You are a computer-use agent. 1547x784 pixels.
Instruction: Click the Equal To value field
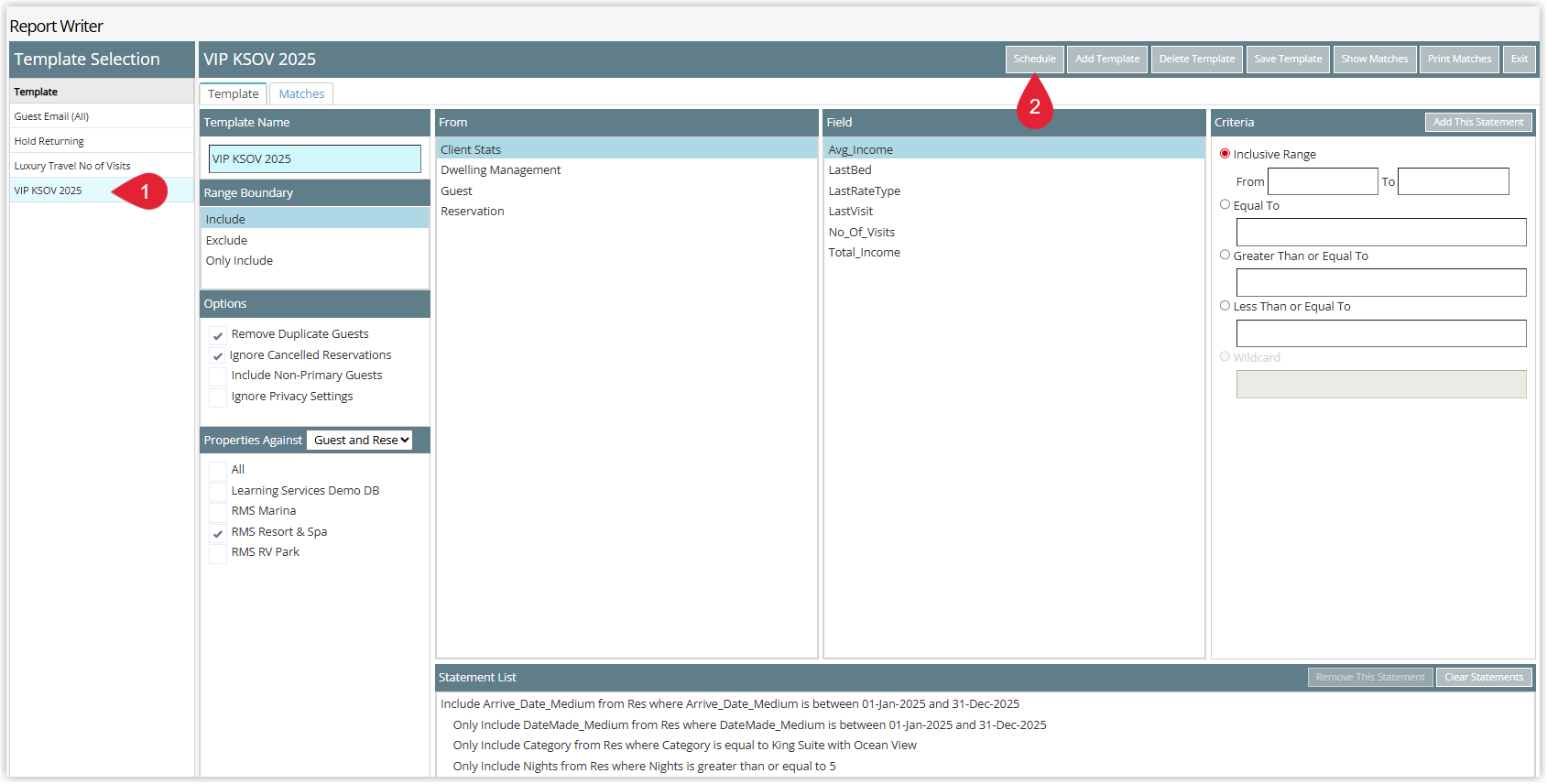coord(1380,232)
